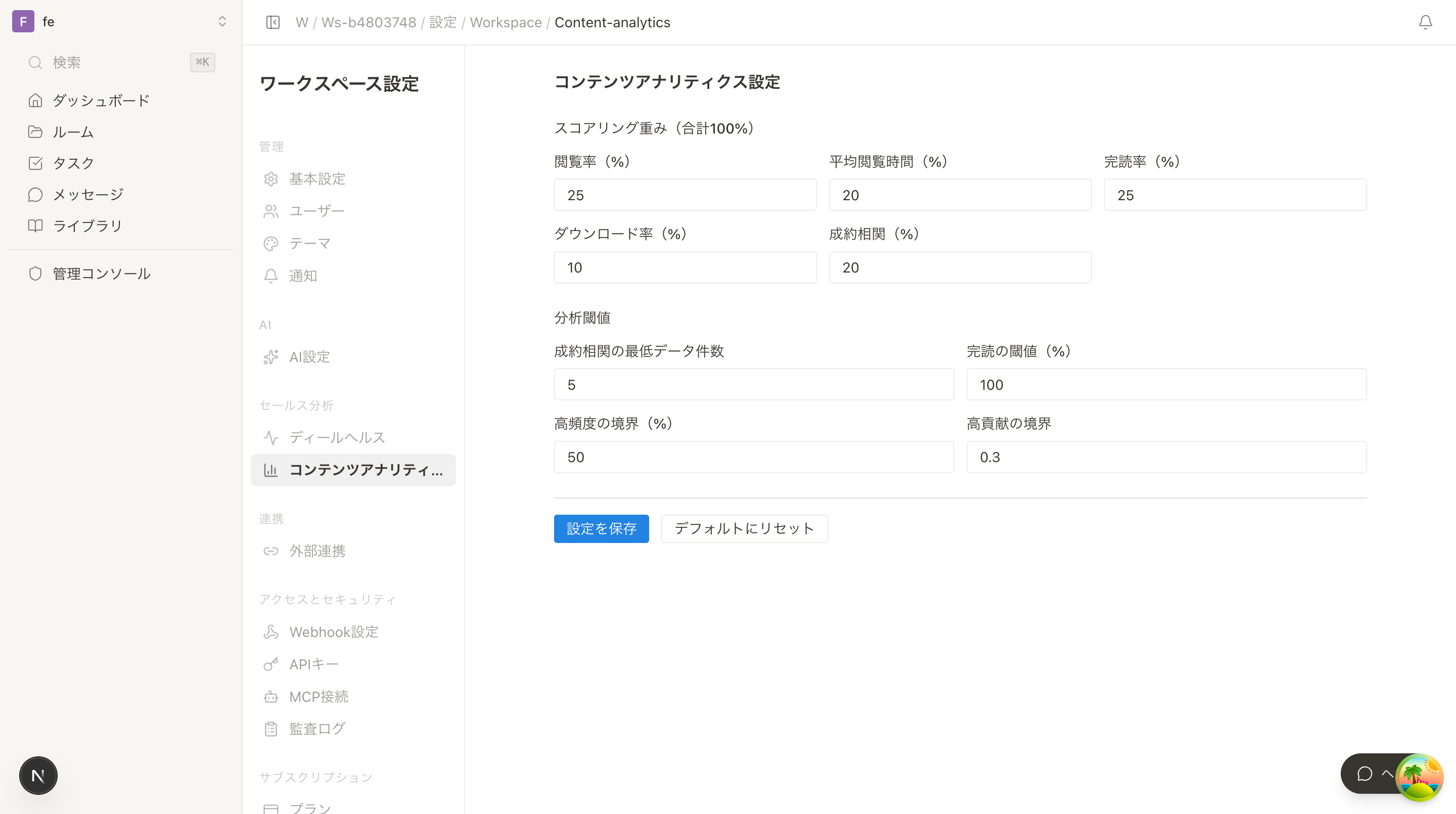The height and width of the screenshot is (814, 1456).
Task: Click the Webhook設定 icon
Action: pos(271,632)
